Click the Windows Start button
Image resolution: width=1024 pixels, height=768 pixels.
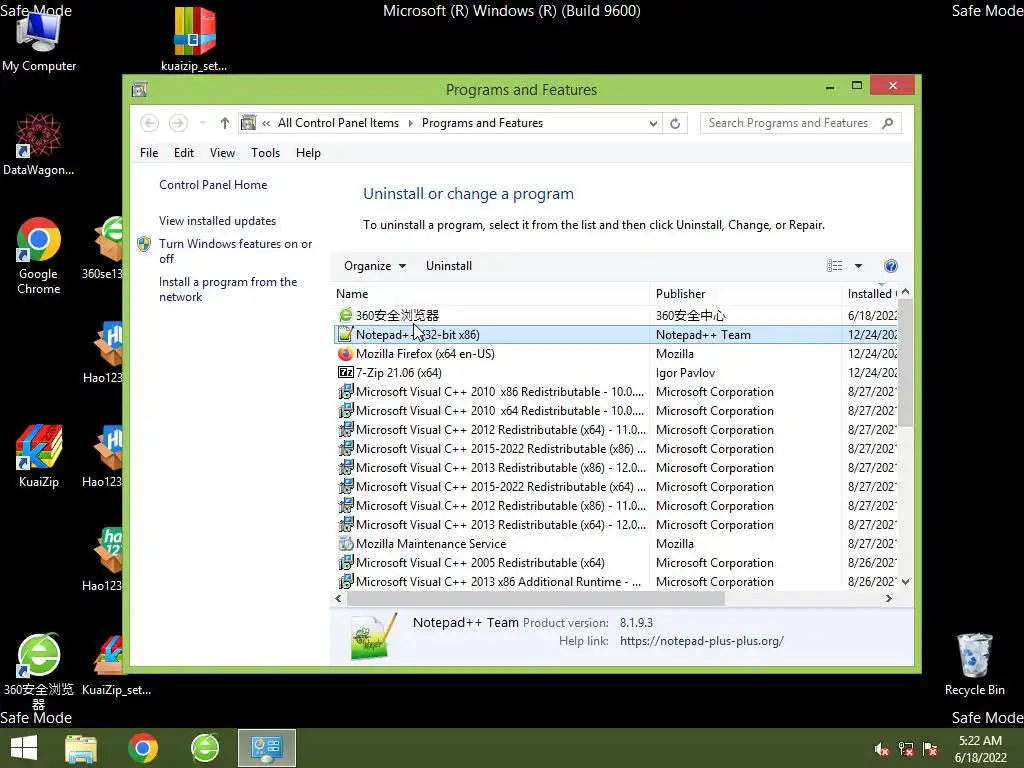[x=24, y=748]
